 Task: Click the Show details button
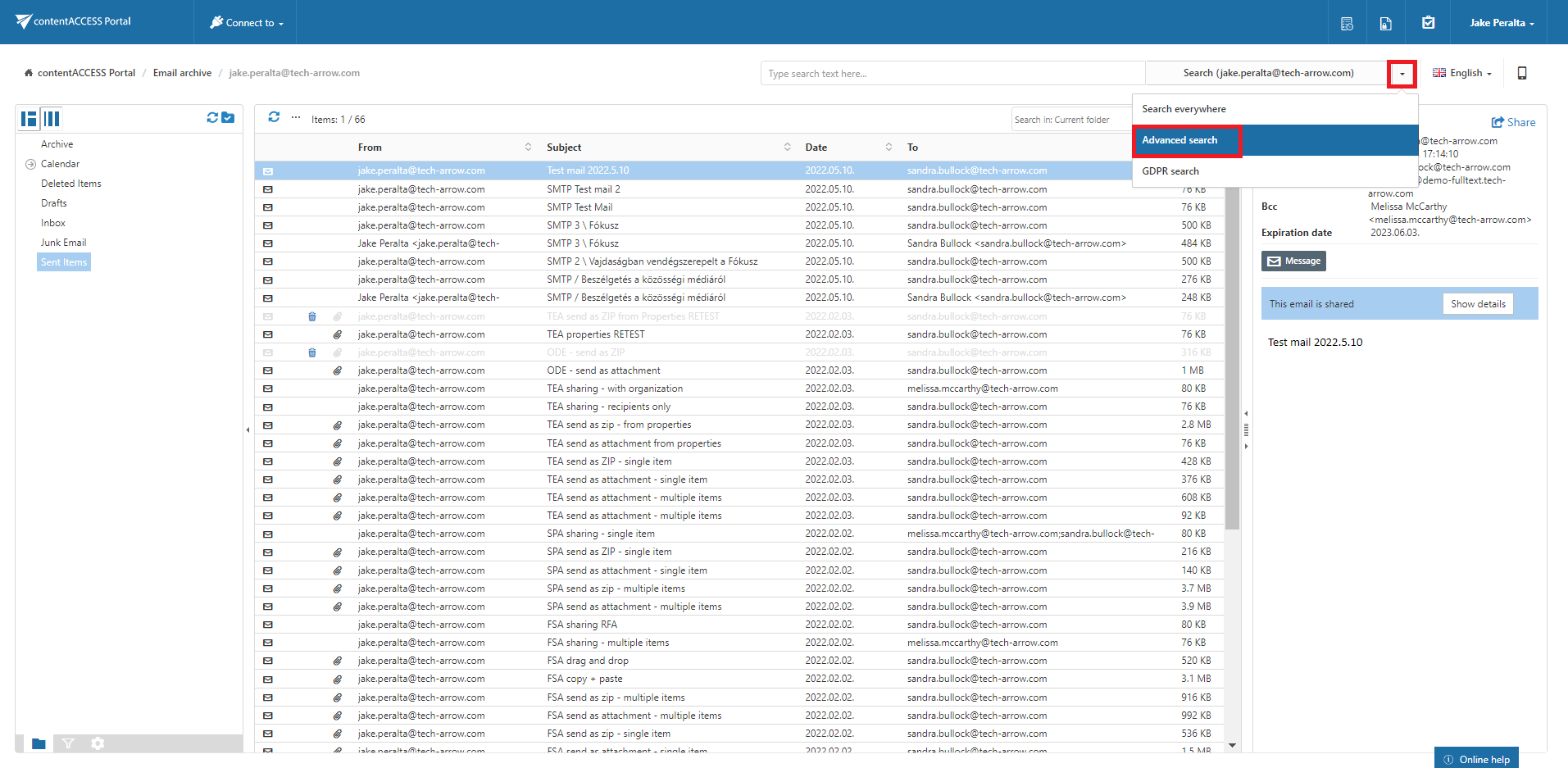click(1477, 304)
